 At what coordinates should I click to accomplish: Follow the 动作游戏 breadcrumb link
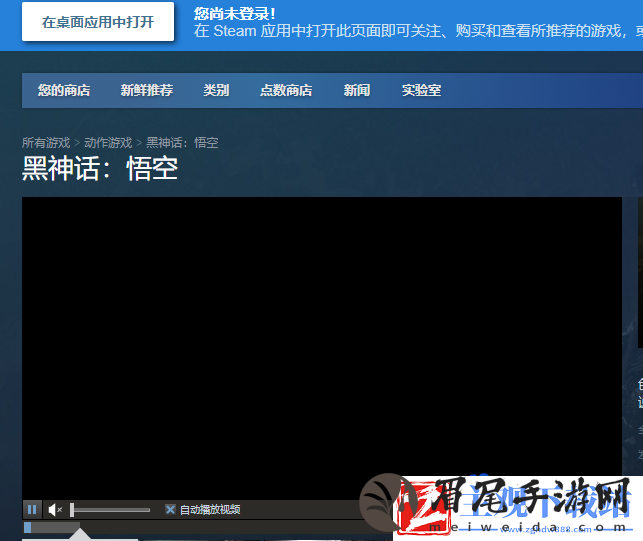coord(108,143)
